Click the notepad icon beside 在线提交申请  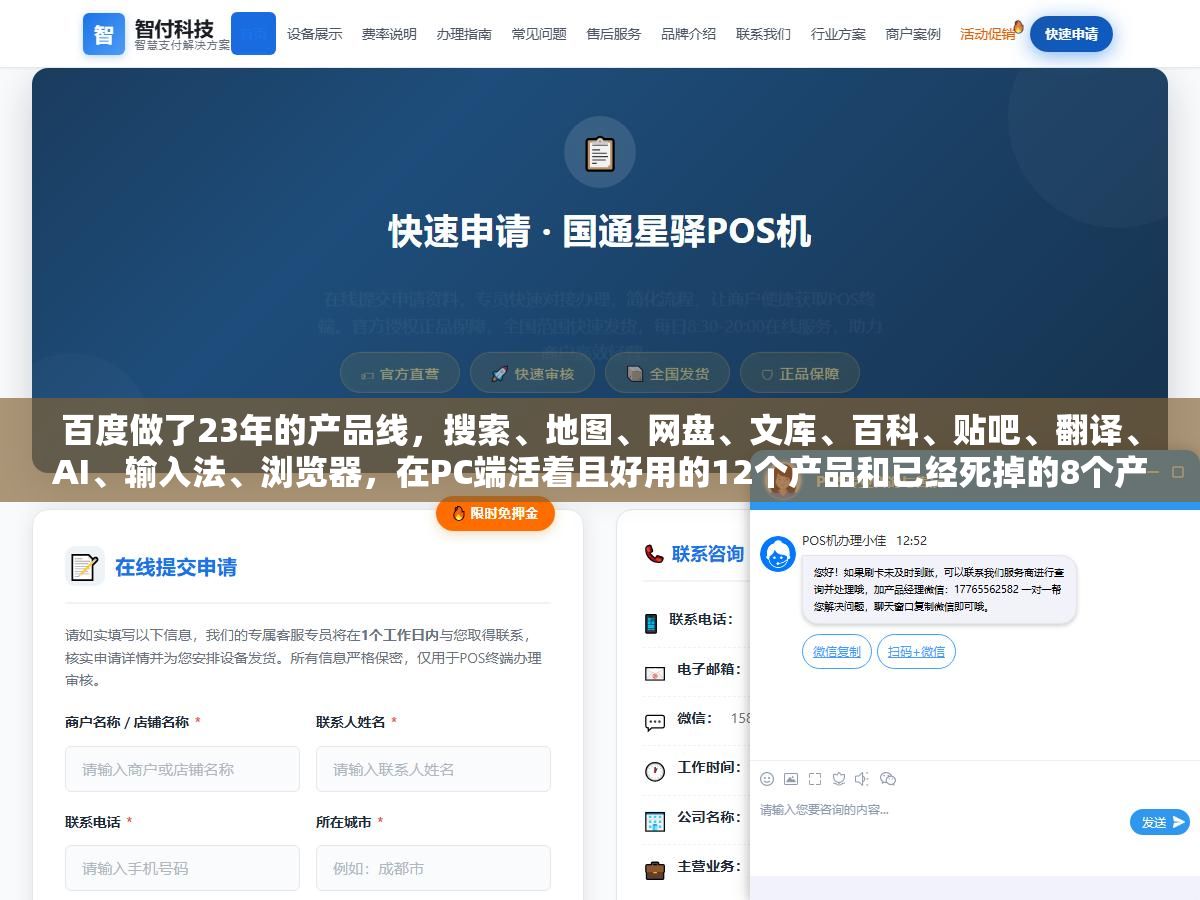[84, 567]
